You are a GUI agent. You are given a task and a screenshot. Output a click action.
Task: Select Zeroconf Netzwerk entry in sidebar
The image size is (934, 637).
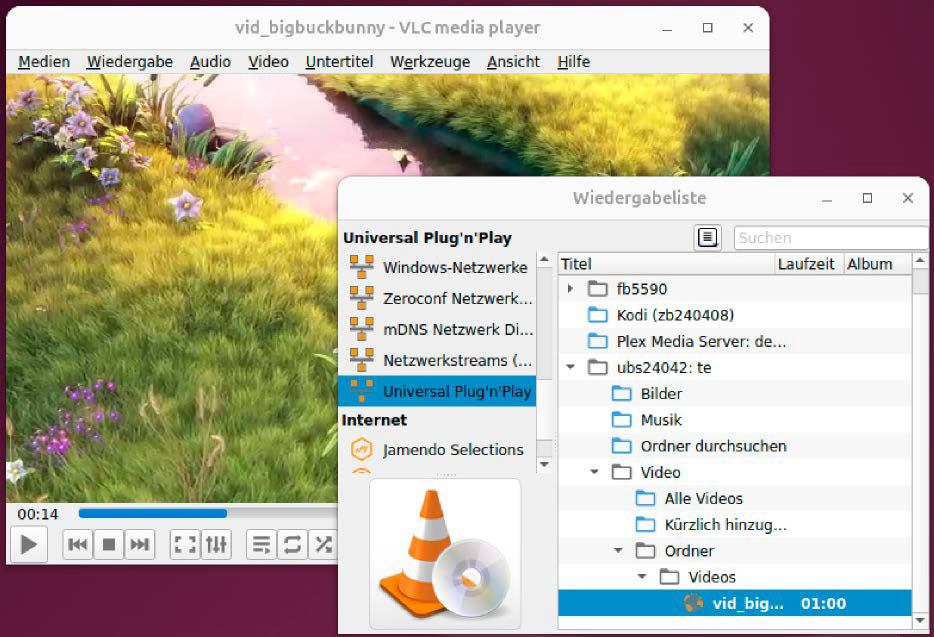point(437,298)
